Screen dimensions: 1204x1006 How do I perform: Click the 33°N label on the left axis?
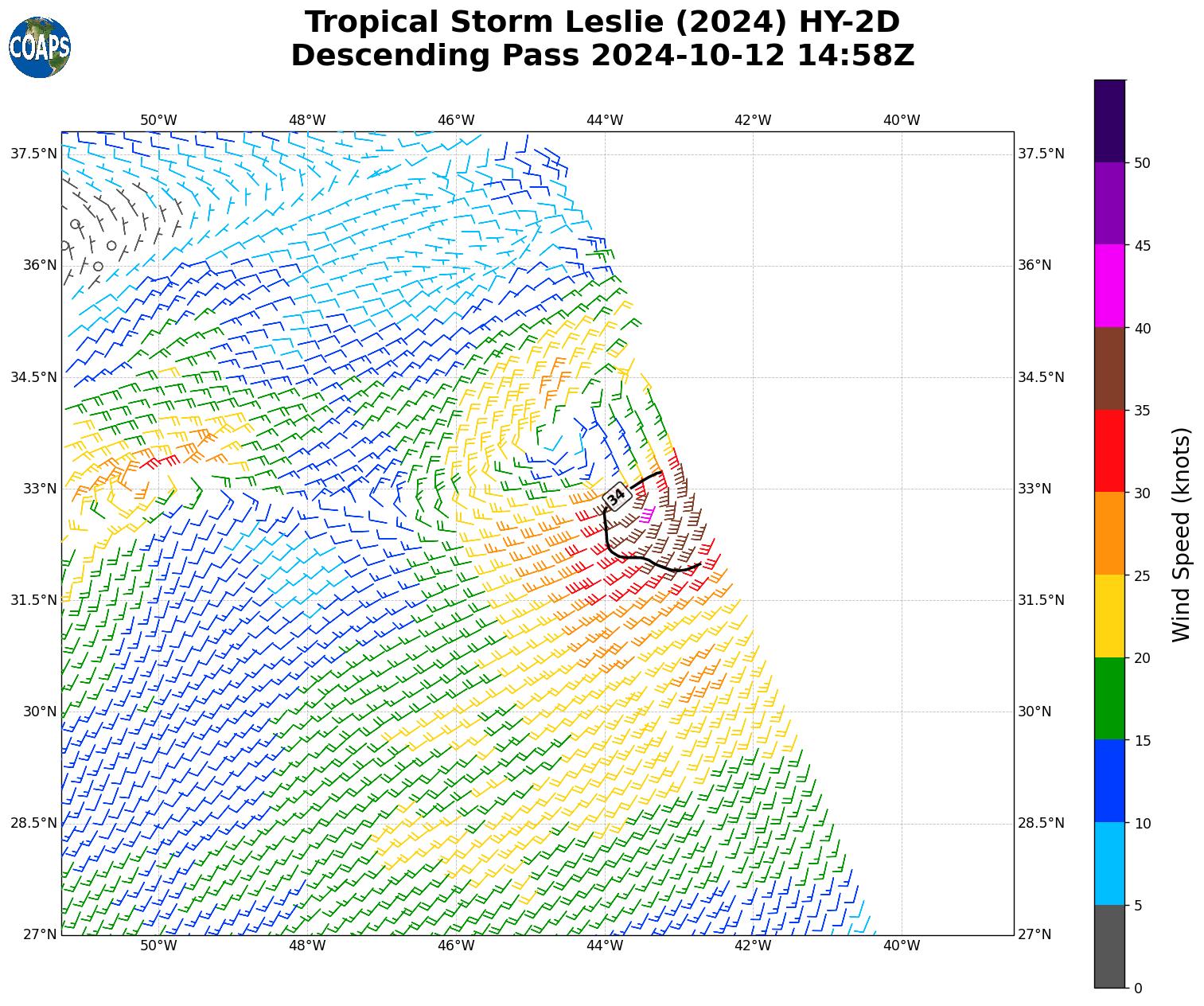pos(40,489)
